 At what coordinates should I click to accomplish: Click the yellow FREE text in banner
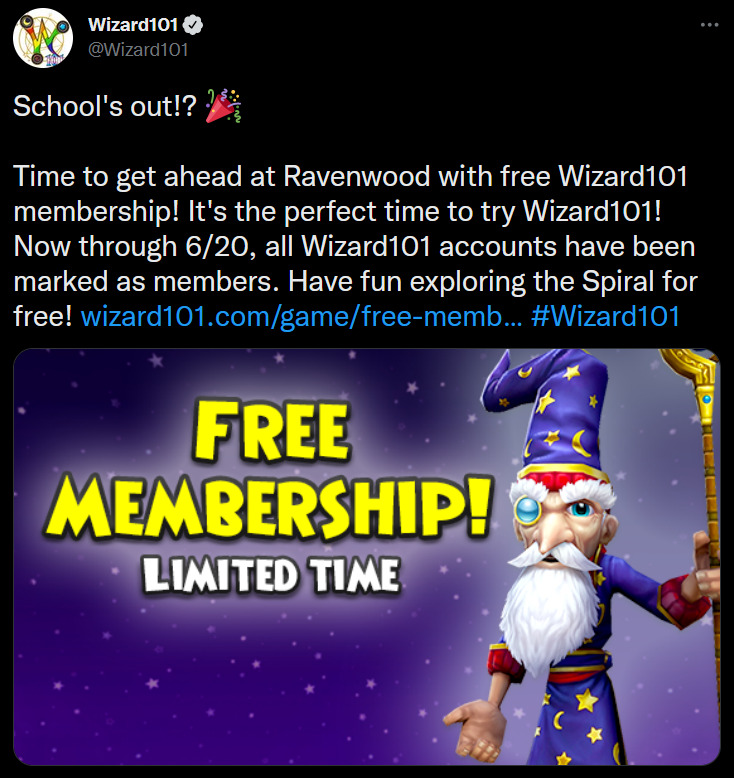[x=271, y=433]
